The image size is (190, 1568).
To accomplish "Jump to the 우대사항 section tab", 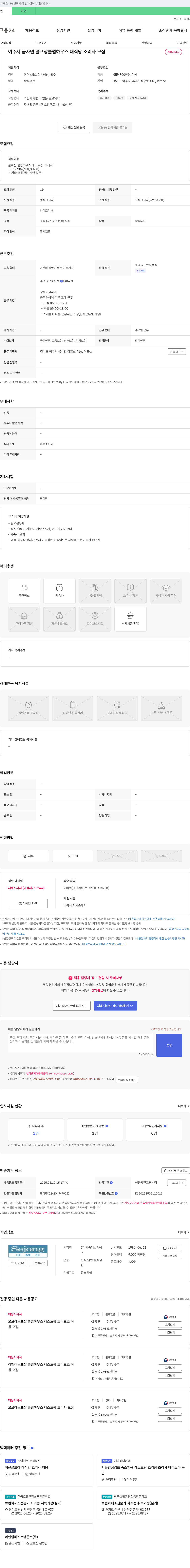I will pos(76,43).
